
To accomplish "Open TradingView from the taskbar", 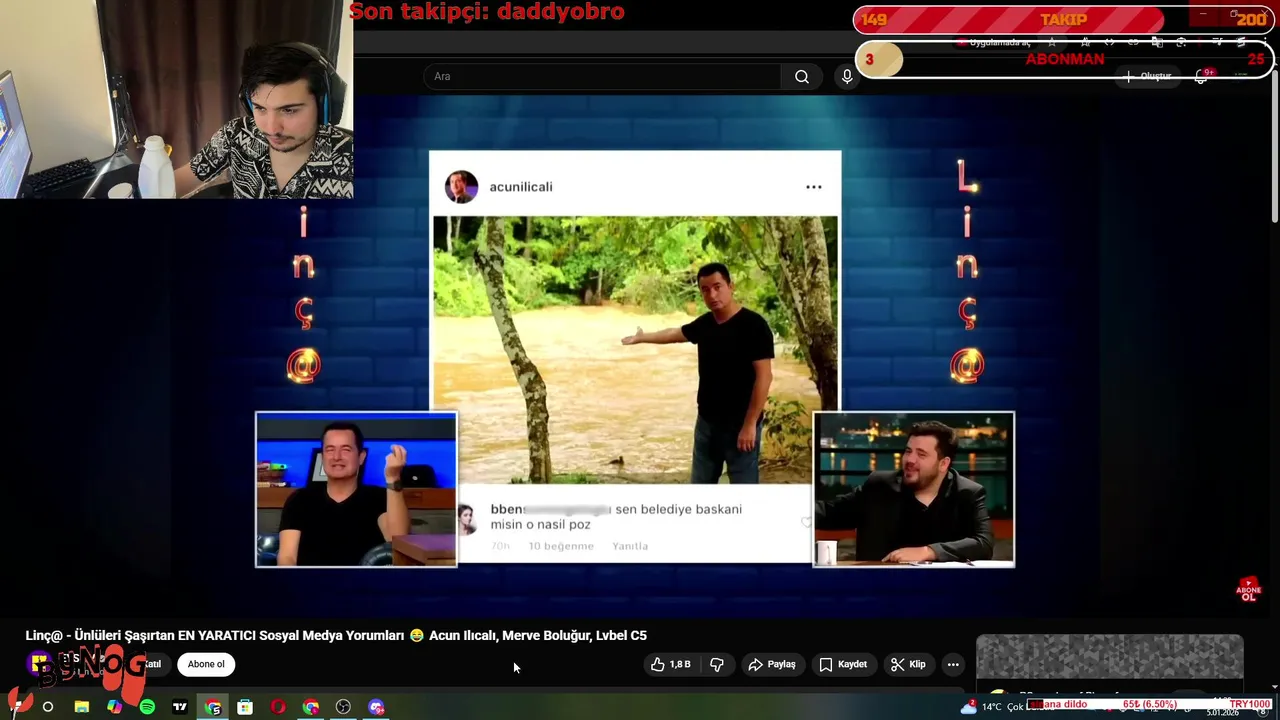I will click(180, 707).
